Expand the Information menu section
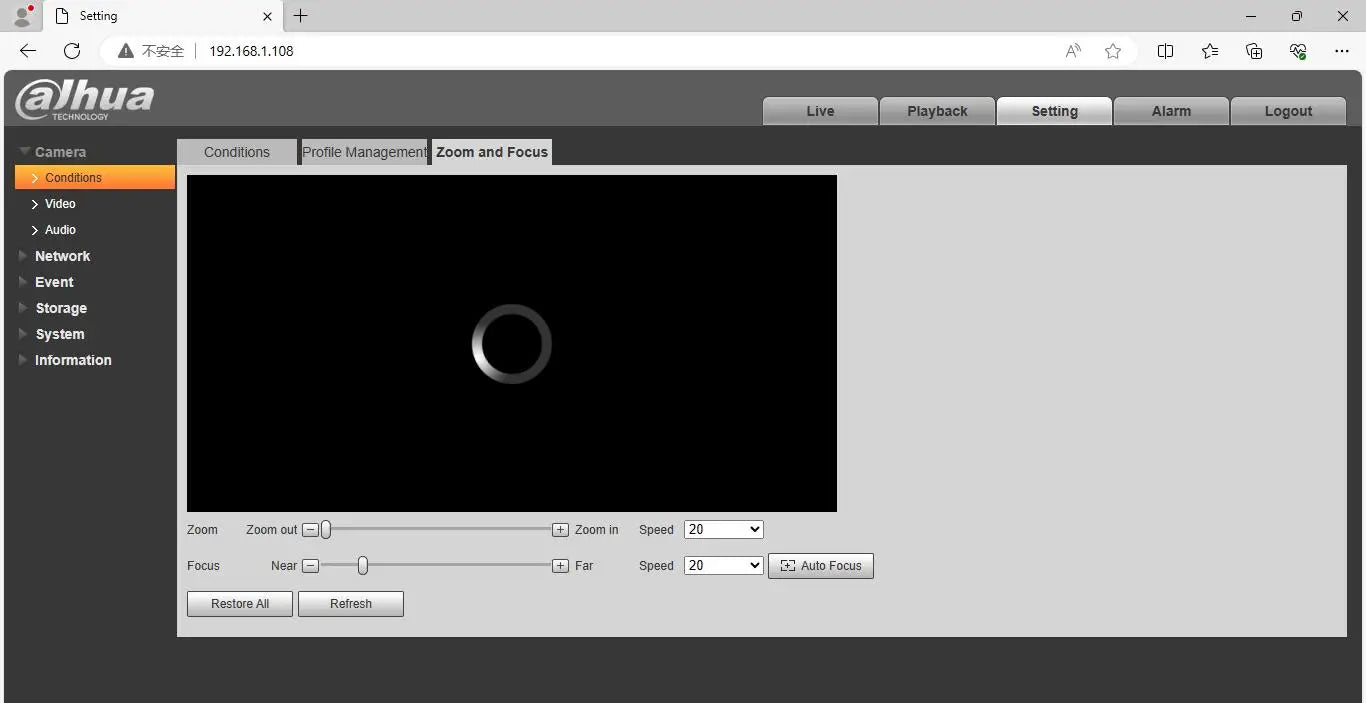The height and width of the screenshot is (703, 1366). point(73,360)
